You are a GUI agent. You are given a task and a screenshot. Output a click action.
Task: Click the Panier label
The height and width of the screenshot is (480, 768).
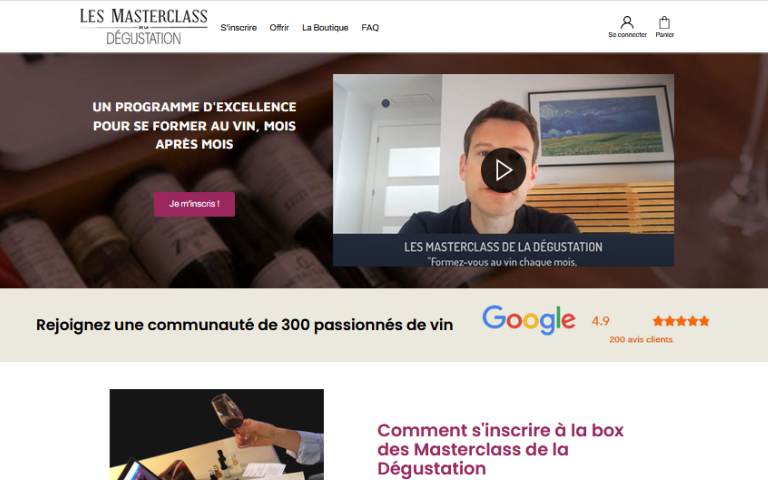pos(665,35)
